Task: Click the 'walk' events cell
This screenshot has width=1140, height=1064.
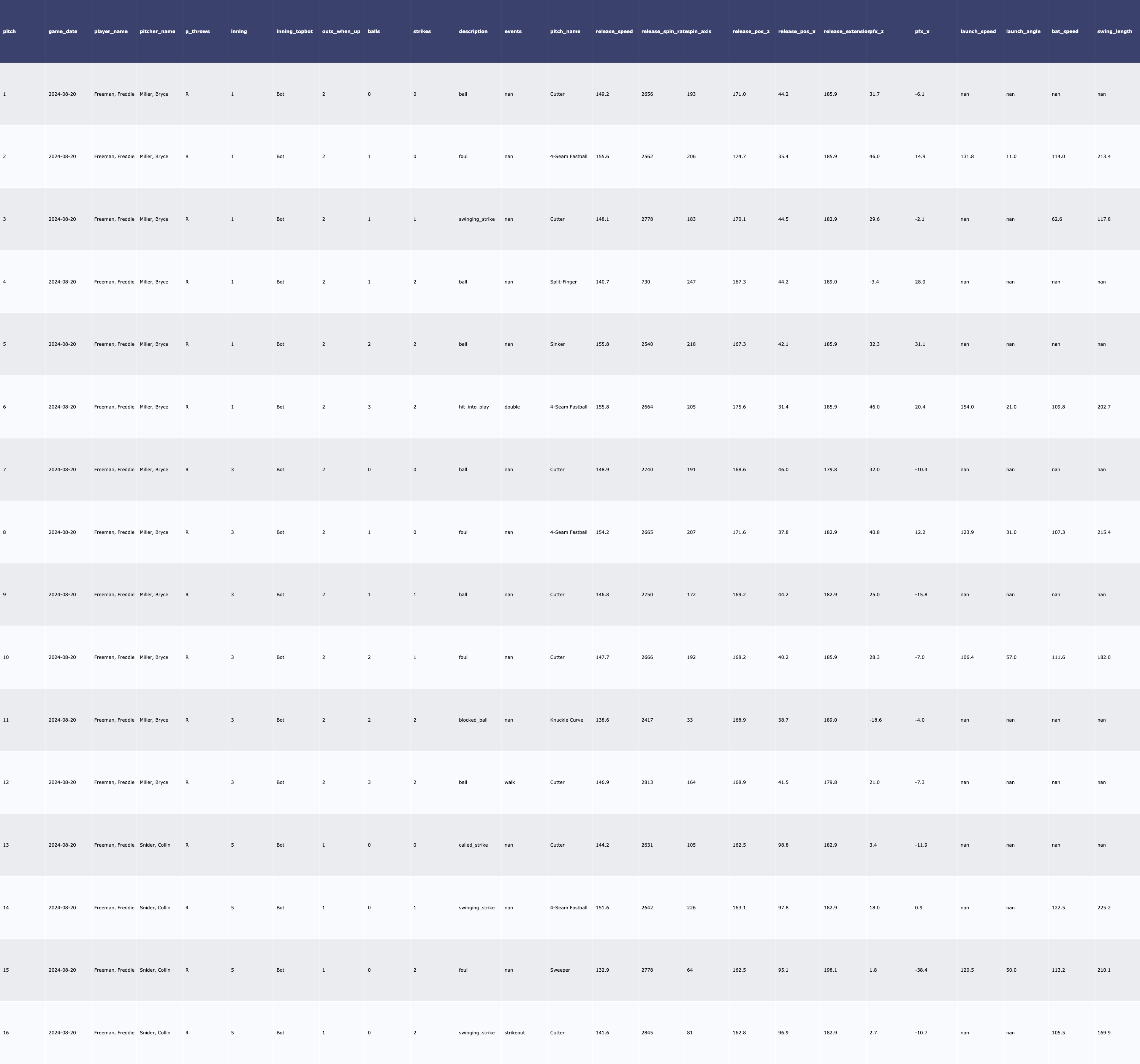Action: 510,782
